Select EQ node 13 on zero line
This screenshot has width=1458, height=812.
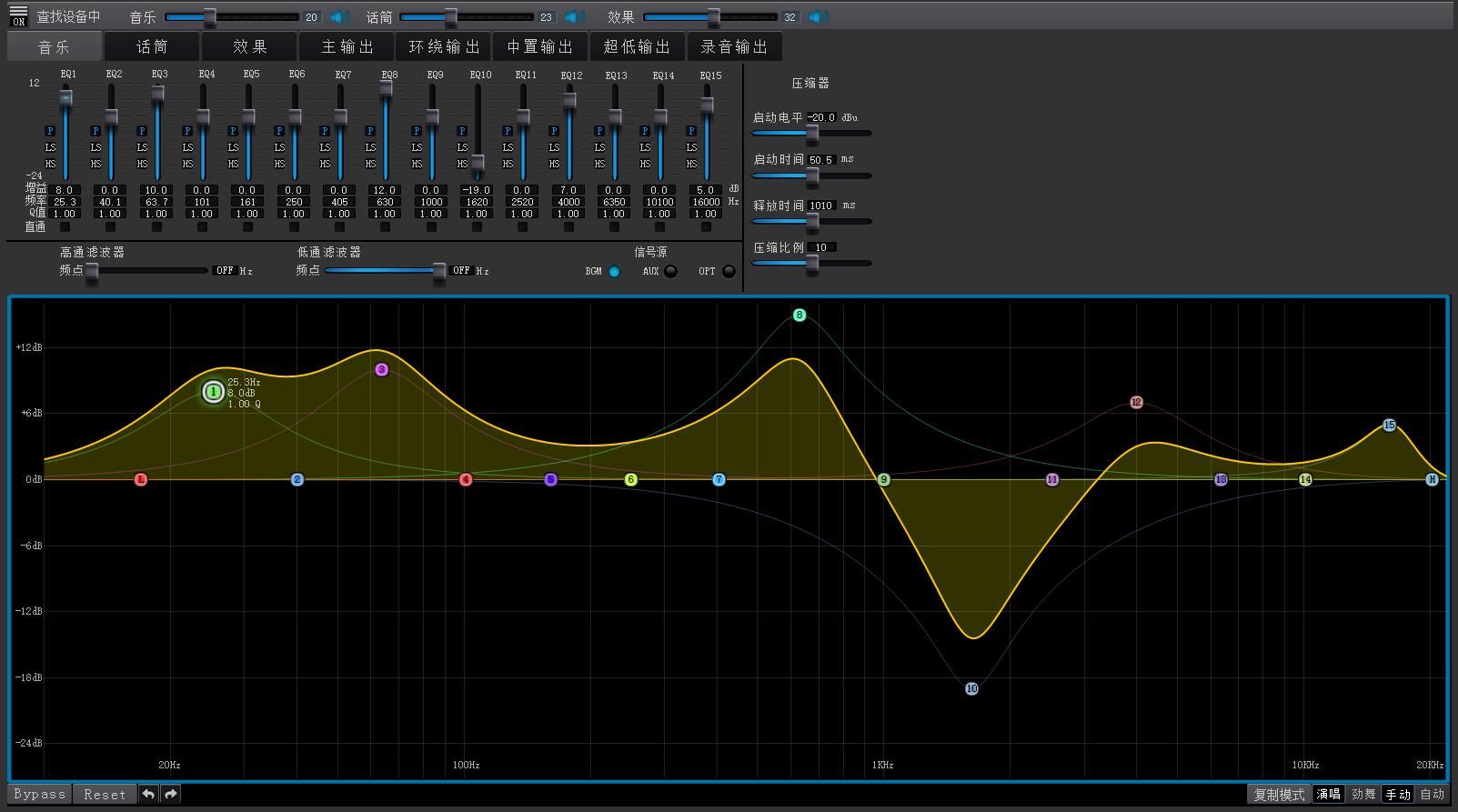pos(1221,479)
